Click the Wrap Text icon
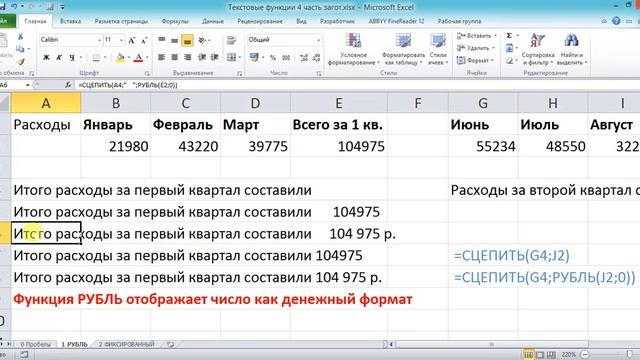The width and height of the screenshot is (640, 360). [231, 40]
